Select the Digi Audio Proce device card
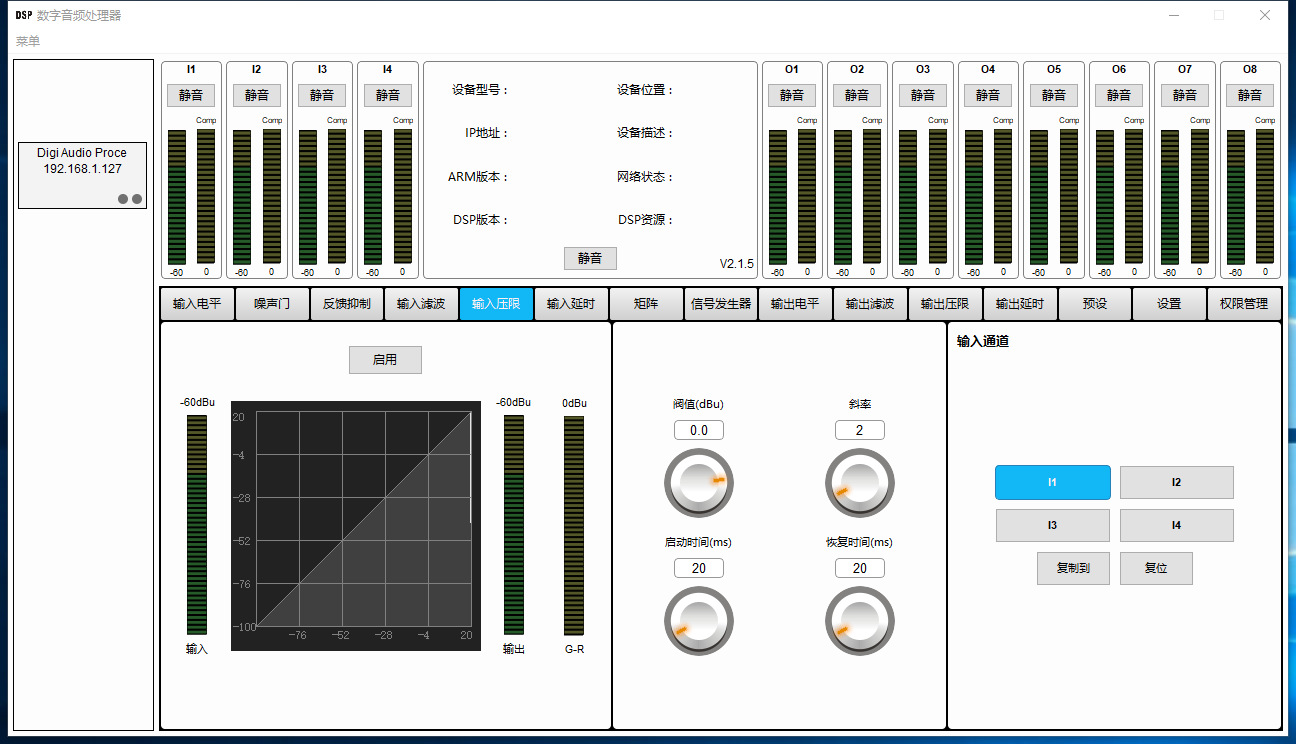The image size is (1296, 744). pyautogui.click(x=83, y=175)
